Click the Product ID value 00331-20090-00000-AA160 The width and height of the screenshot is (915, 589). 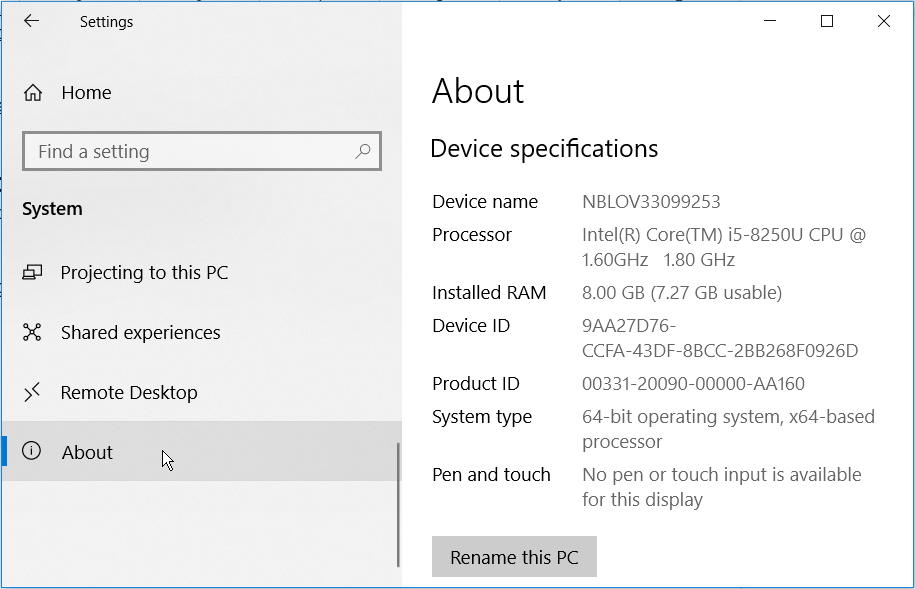click(693, 384)
